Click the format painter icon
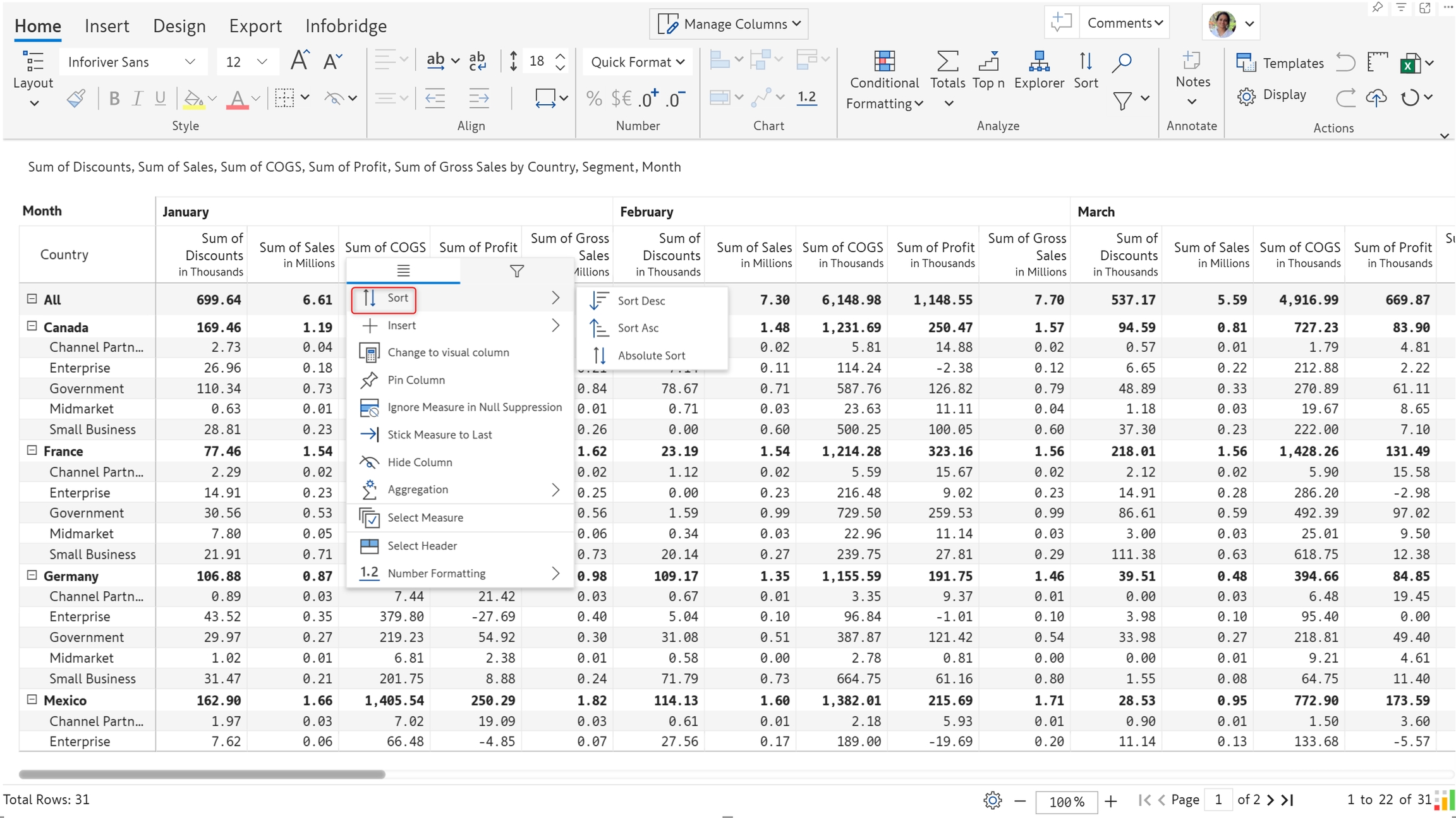Viewport: 1456px width, 818px height. [76, 99]
